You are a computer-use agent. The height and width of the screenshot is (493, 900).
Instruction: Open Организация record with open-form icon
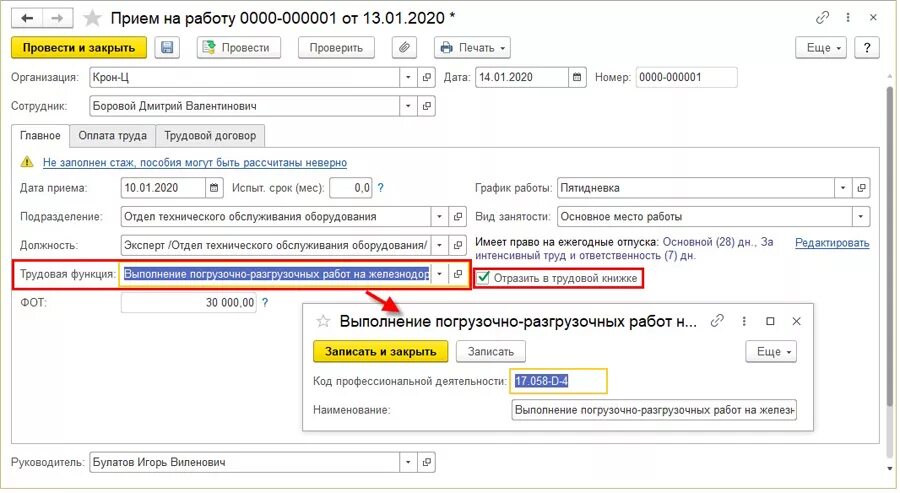click(x=426, y=77)
